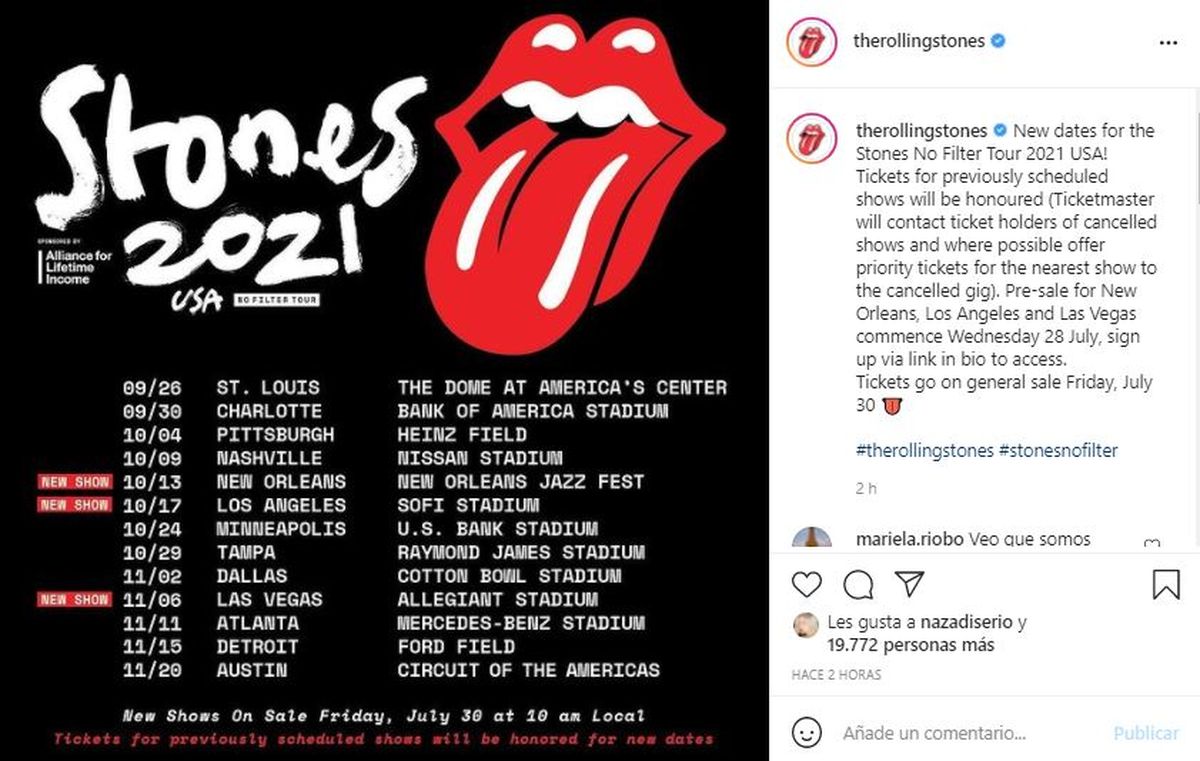Share the post with the paper plane icon
Viewport: 1200px width, 761px height.
(909, 584)
